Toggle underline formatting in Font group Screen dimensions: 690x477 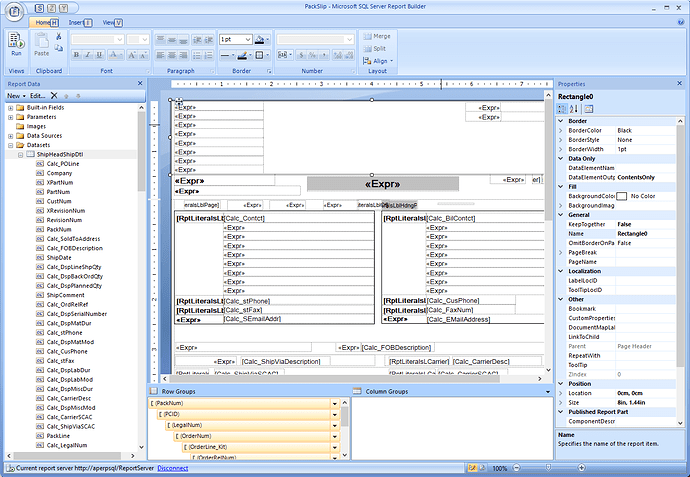pyautogui.click(x=99, y=55)
